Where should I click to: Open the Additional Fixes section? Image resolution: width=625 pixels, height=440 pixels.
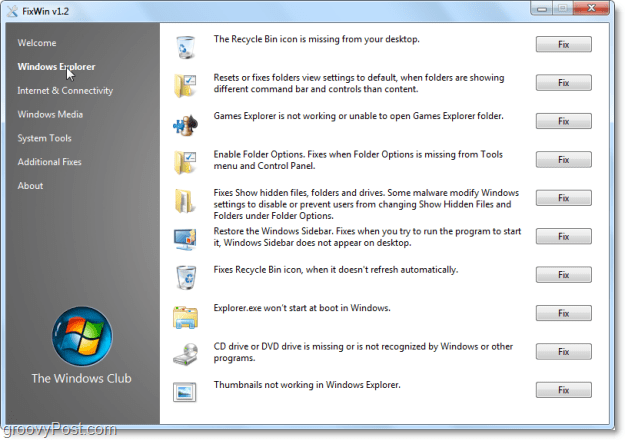pyautogui.click(x=49, y=162)
